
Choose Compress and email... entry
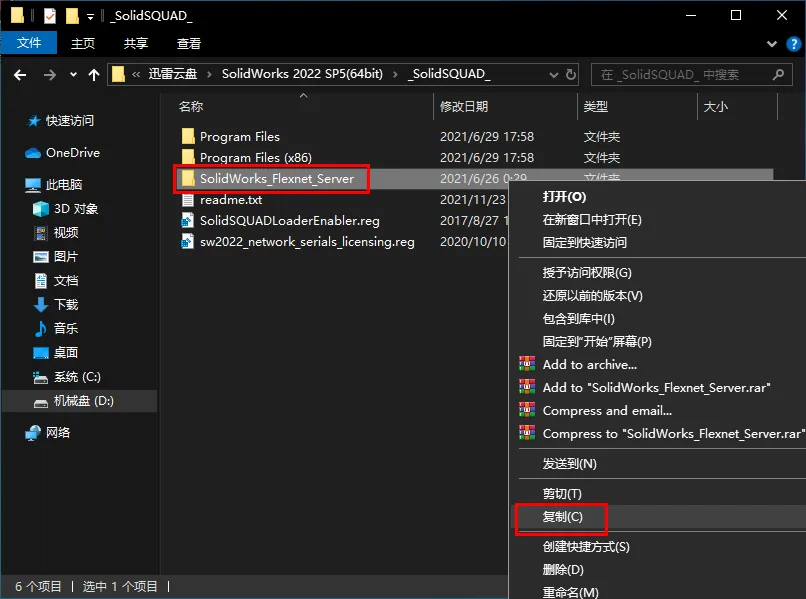[607, 411]
